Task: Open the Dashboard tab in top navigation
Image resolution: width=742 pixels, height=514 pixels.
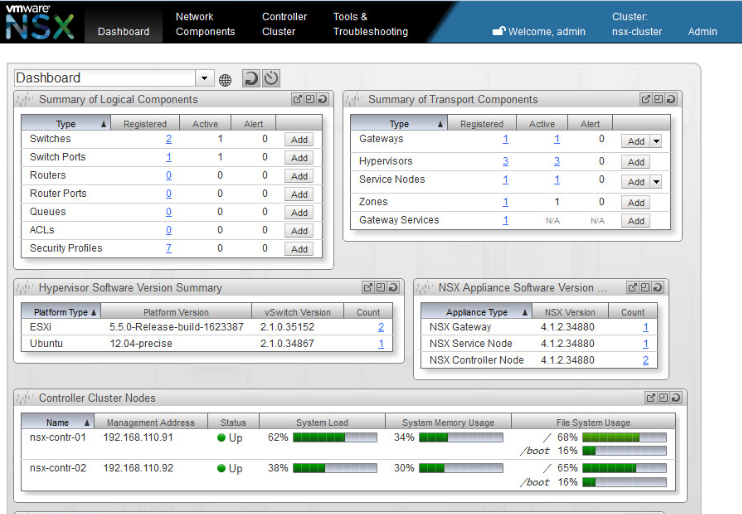Action: pyautogui.click(x=124, y=31)
